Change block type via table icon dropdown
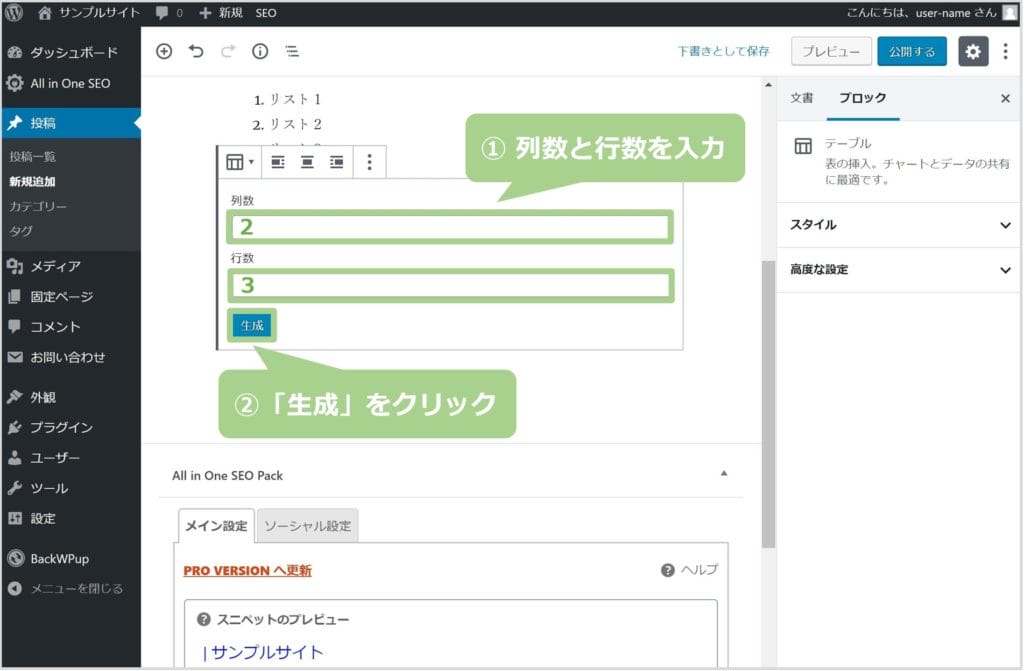 click(239, 162)
